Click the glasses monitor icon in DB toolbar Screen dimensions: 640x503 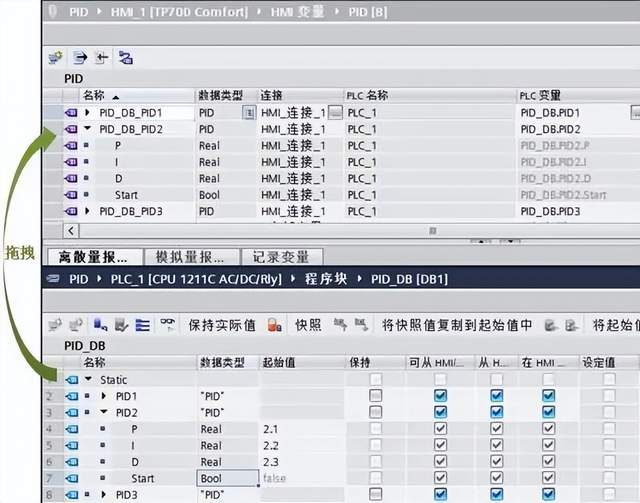coord(167,324)
